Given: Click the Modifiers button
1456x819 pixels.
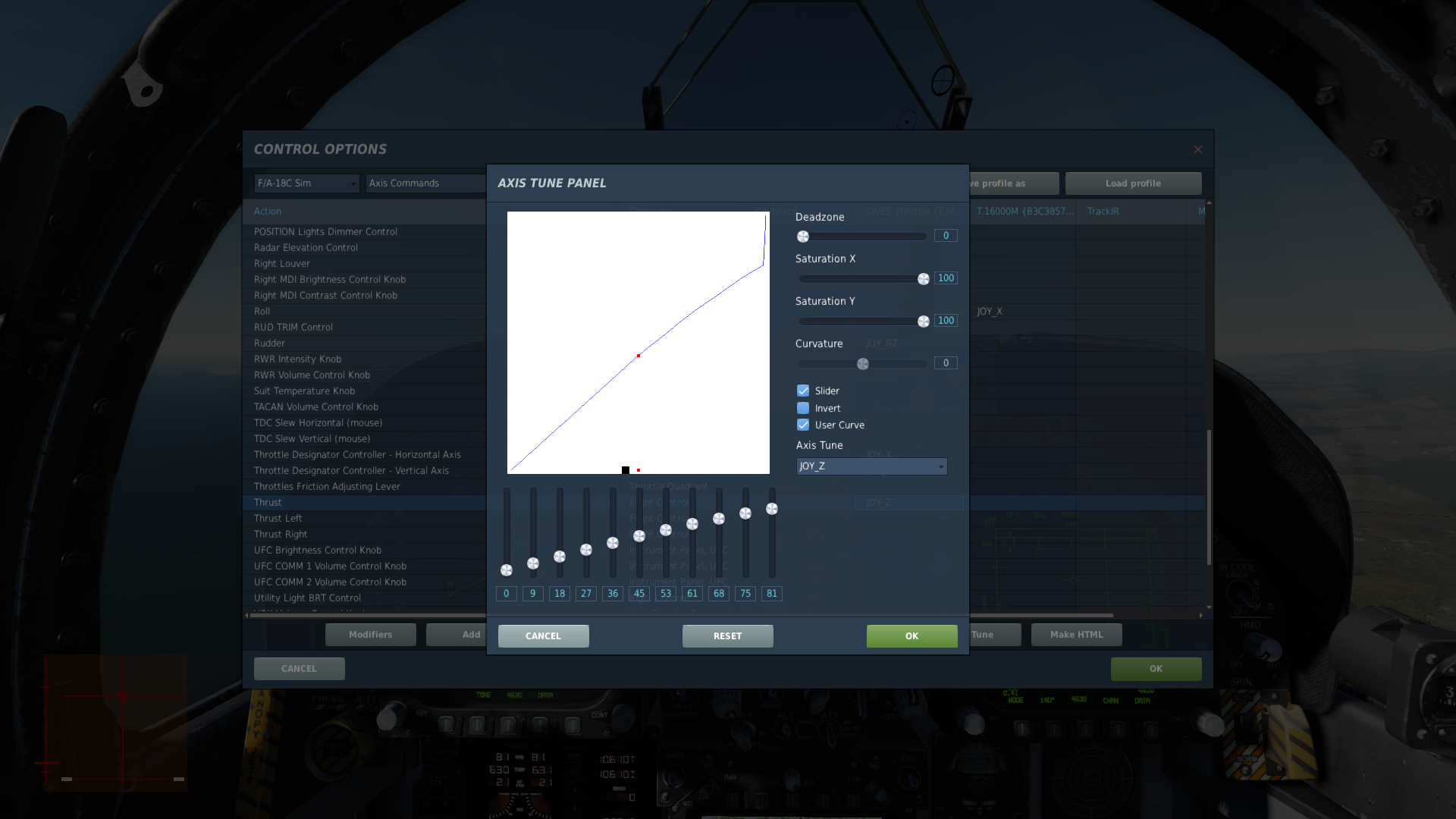Looking at the screenshot, I should tap(371, 635).
